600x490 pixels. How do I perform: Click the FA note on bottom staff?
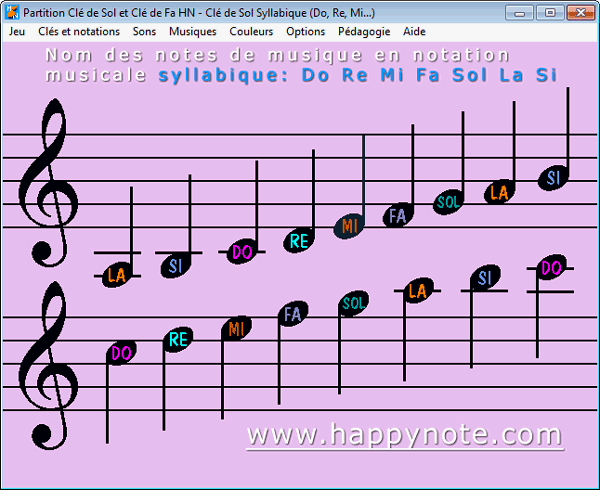[x=293, y=314]
